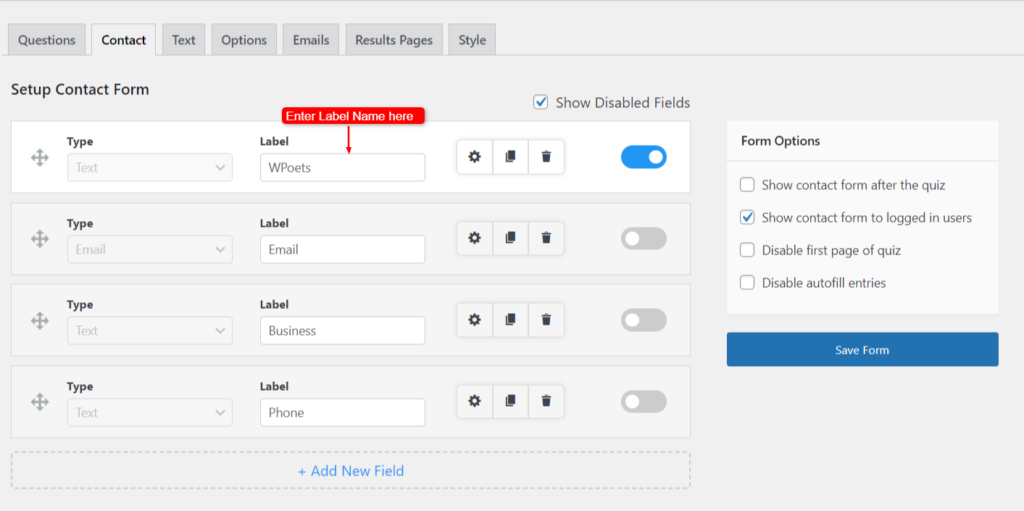Delete the WPoets field
1024x511 pixels.
tap(547, 157)
